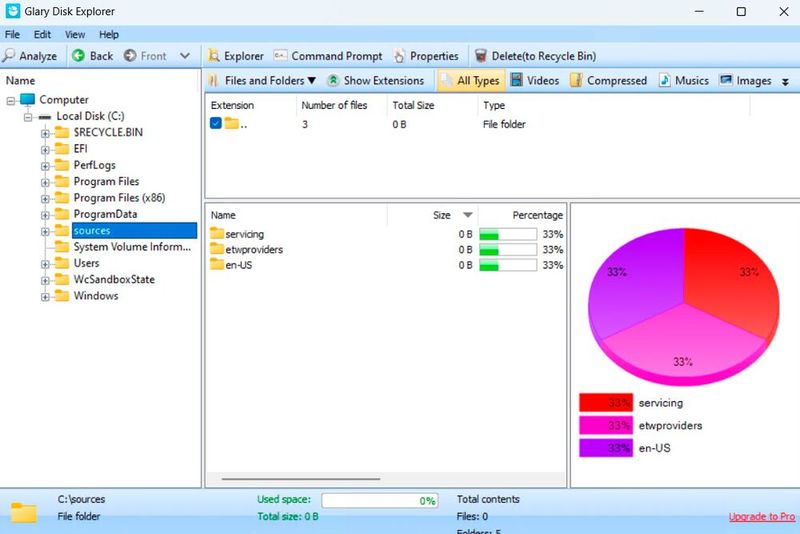Expand the Program Files (x86) node

(45, 199)
